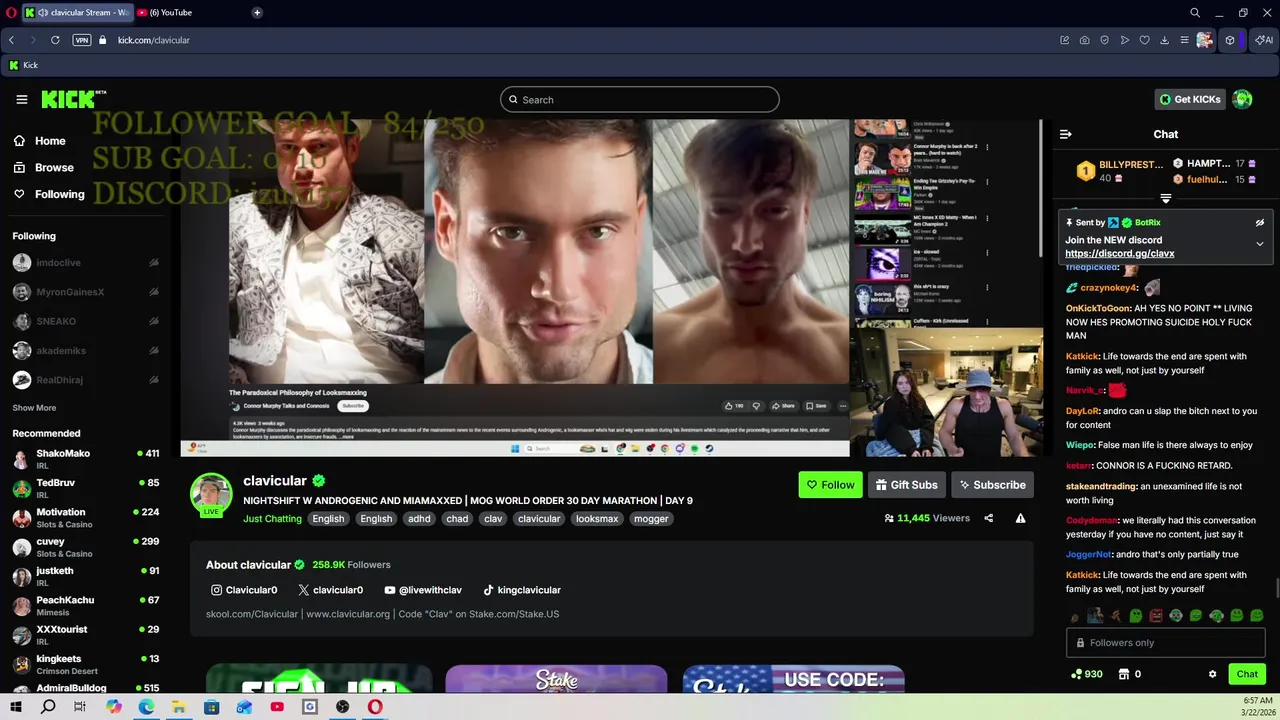Click clavicular streamer avatar
This screenshot has width=1280, height=720.
[211, 494]
